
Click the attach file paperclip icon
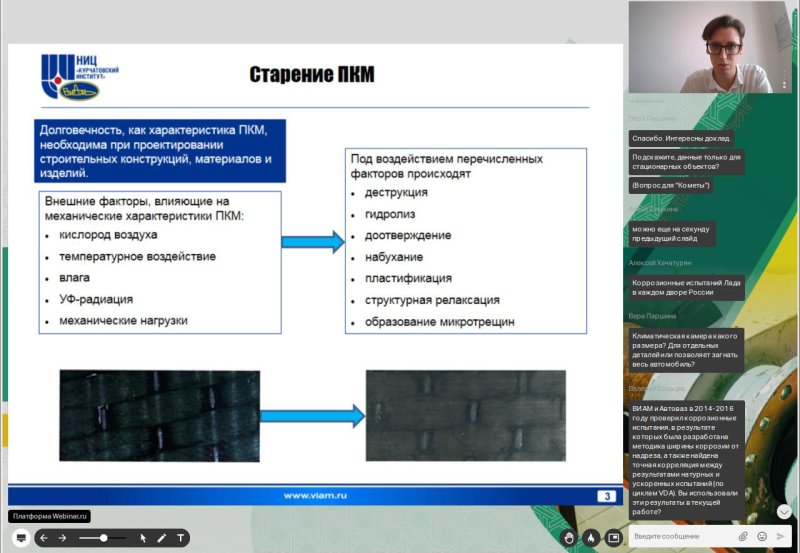743,536
